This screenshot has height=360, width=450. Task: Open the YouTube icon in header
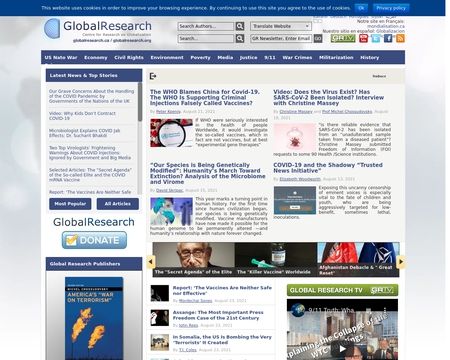(x=363, y=38)
